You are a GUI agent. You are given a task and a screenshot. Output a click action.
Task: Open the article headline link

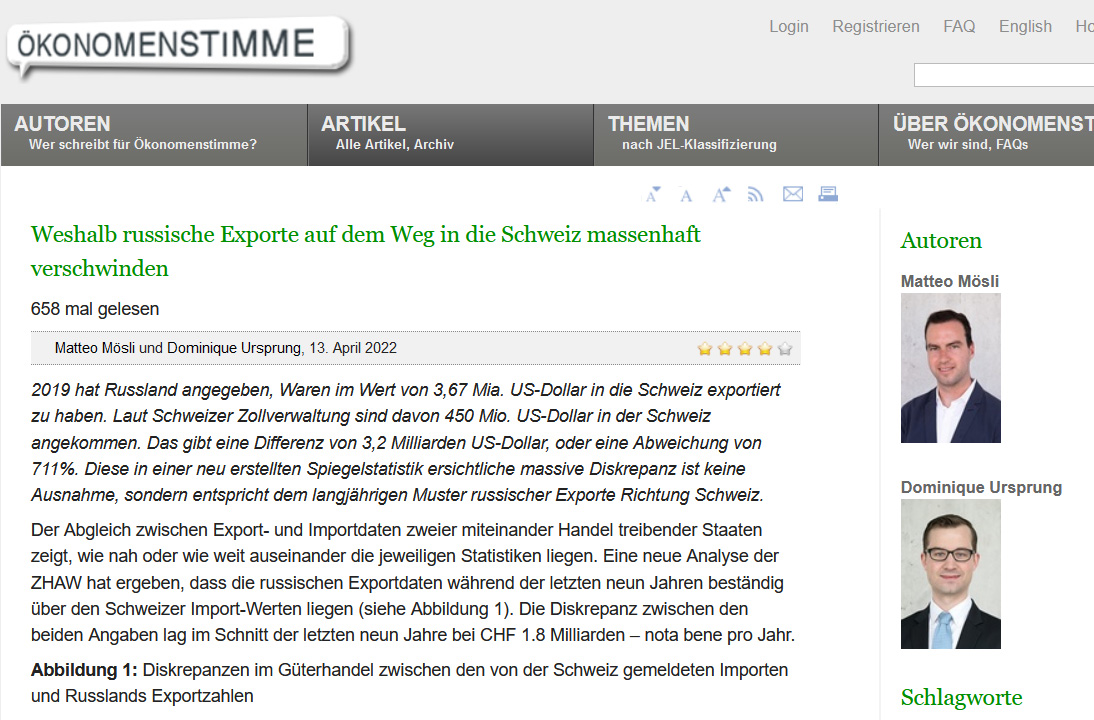coord(366,251)
